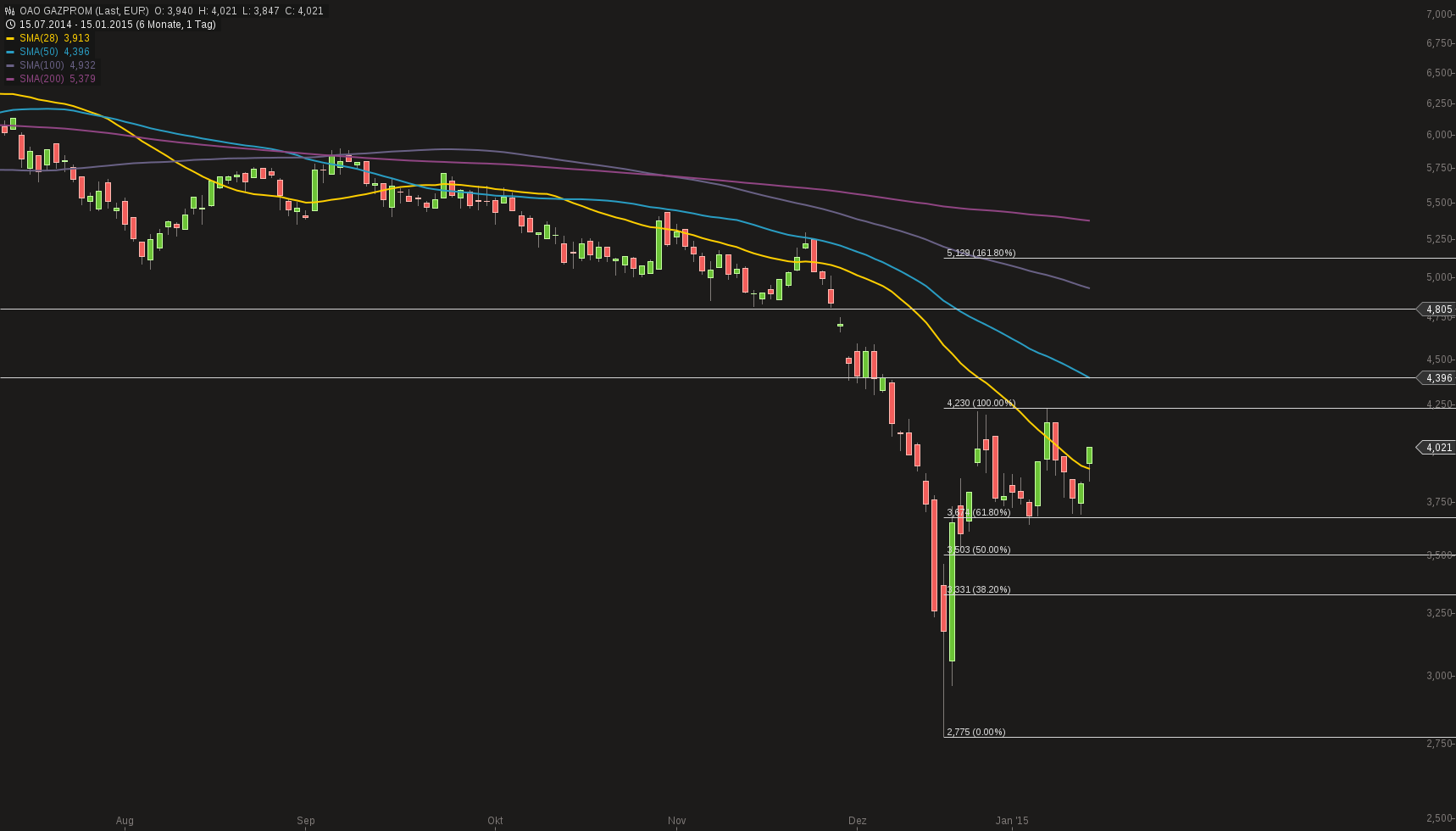Click the 4,250 price axis label
The height and width of the screenshot is (831, 1456).
click(x=1440, y=404)
